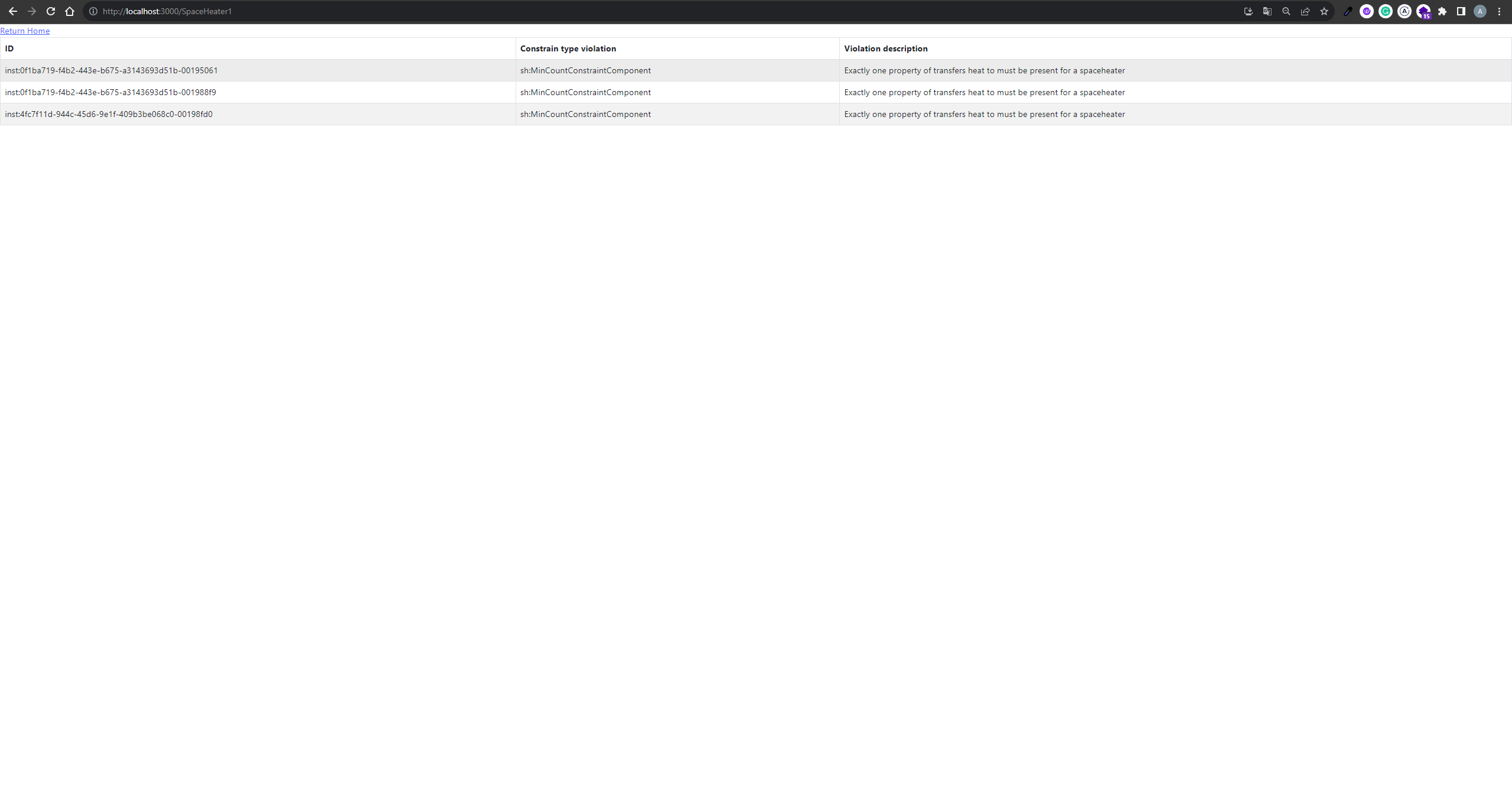
Task: Select the row ending in 00195061
Action: click(x=111, y=70)
